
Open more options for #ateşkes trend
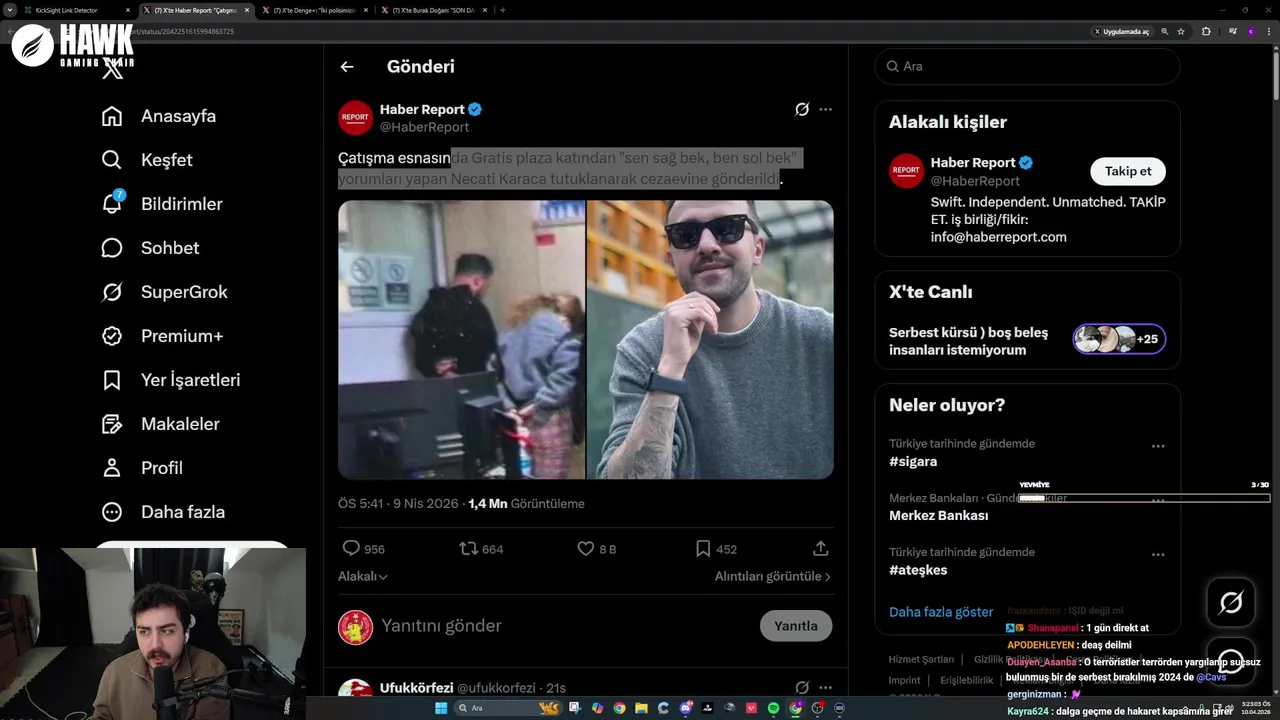point(1158,554)
